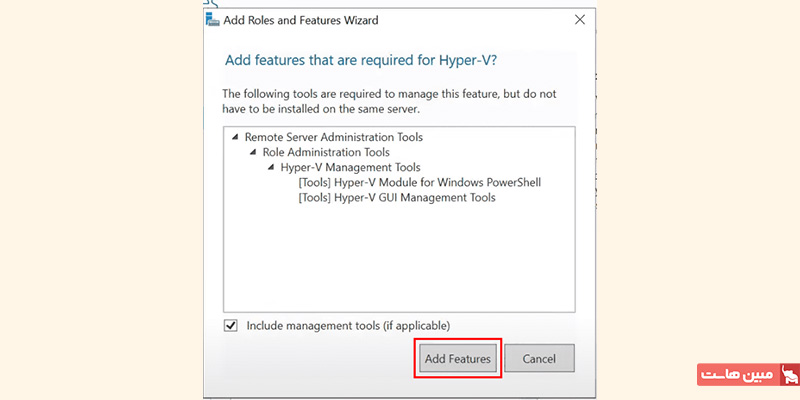Click the Add Roles and Features Wizard title
The height and width of the screenshot is (400, 800).
(301, 20)
